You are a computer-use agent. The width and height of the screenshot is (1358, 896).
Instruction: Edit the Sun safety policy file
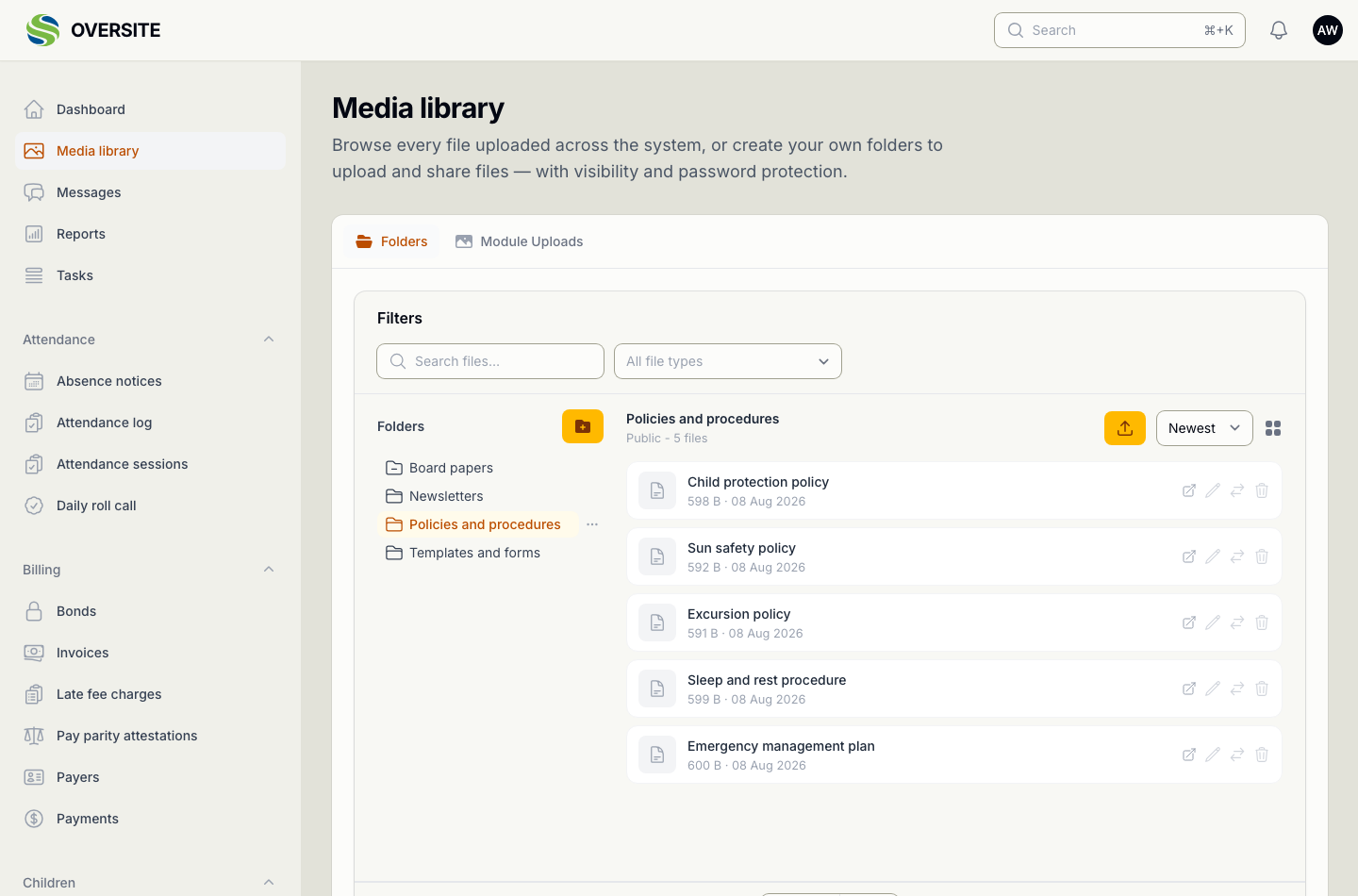[x=1213, y=556]
